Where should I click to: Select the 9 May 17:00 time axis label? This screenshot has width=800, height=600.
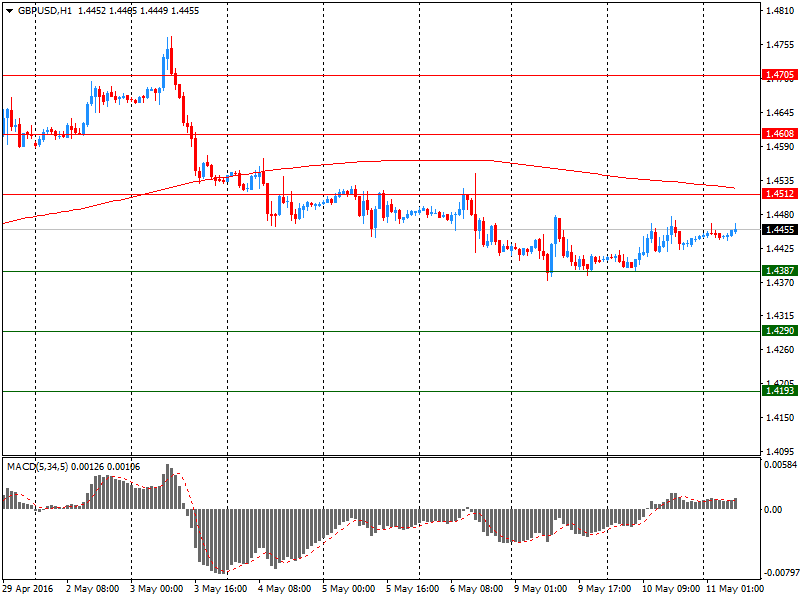pos(605,589)
